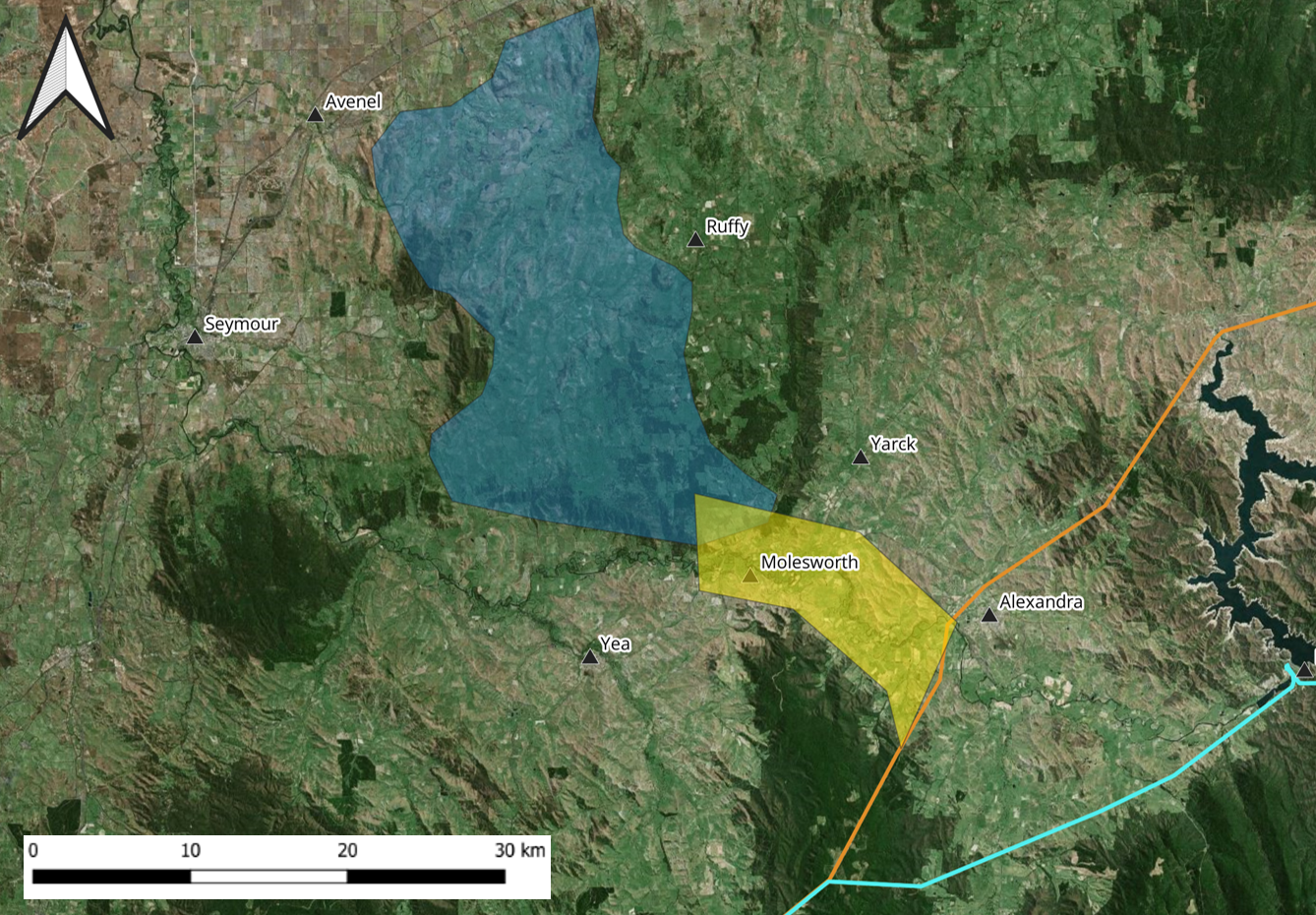Click the Molesworth label text

809,562
